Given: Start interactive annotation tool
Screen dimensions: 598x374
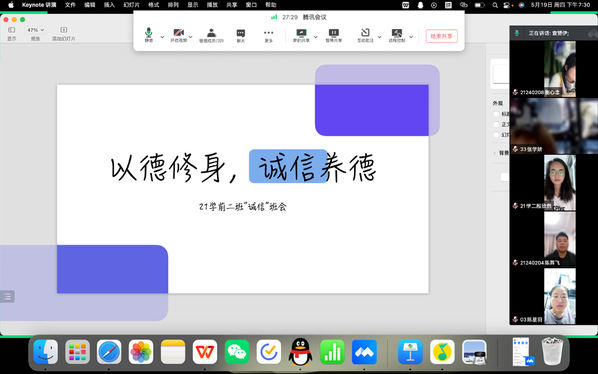Looking at the screenshot, I should 365,35.
